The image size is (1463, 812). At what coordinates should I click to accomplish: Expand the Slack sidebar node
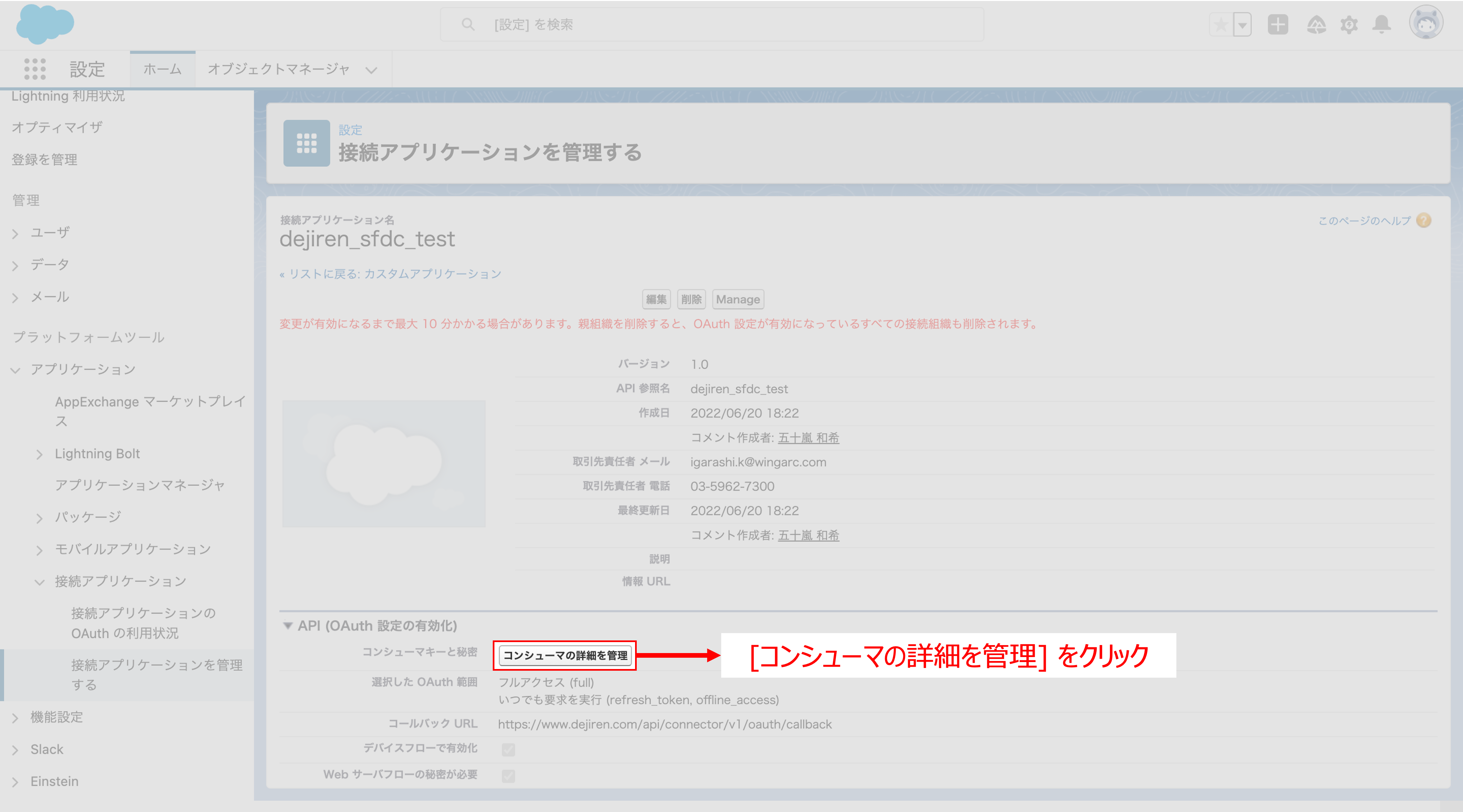click(x=15, y=750)
